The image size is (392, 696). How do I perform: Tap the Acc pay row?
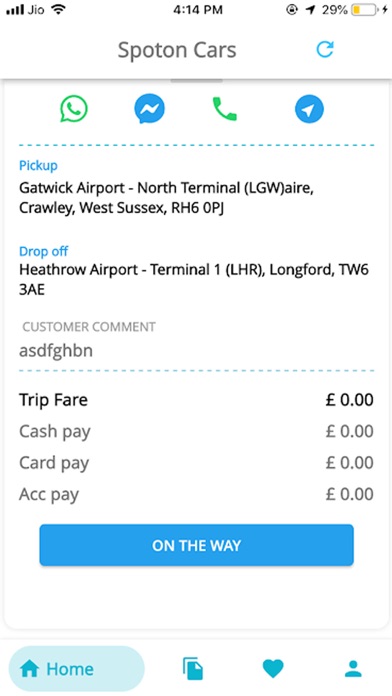pyautogui.click(x=196, y=494)
